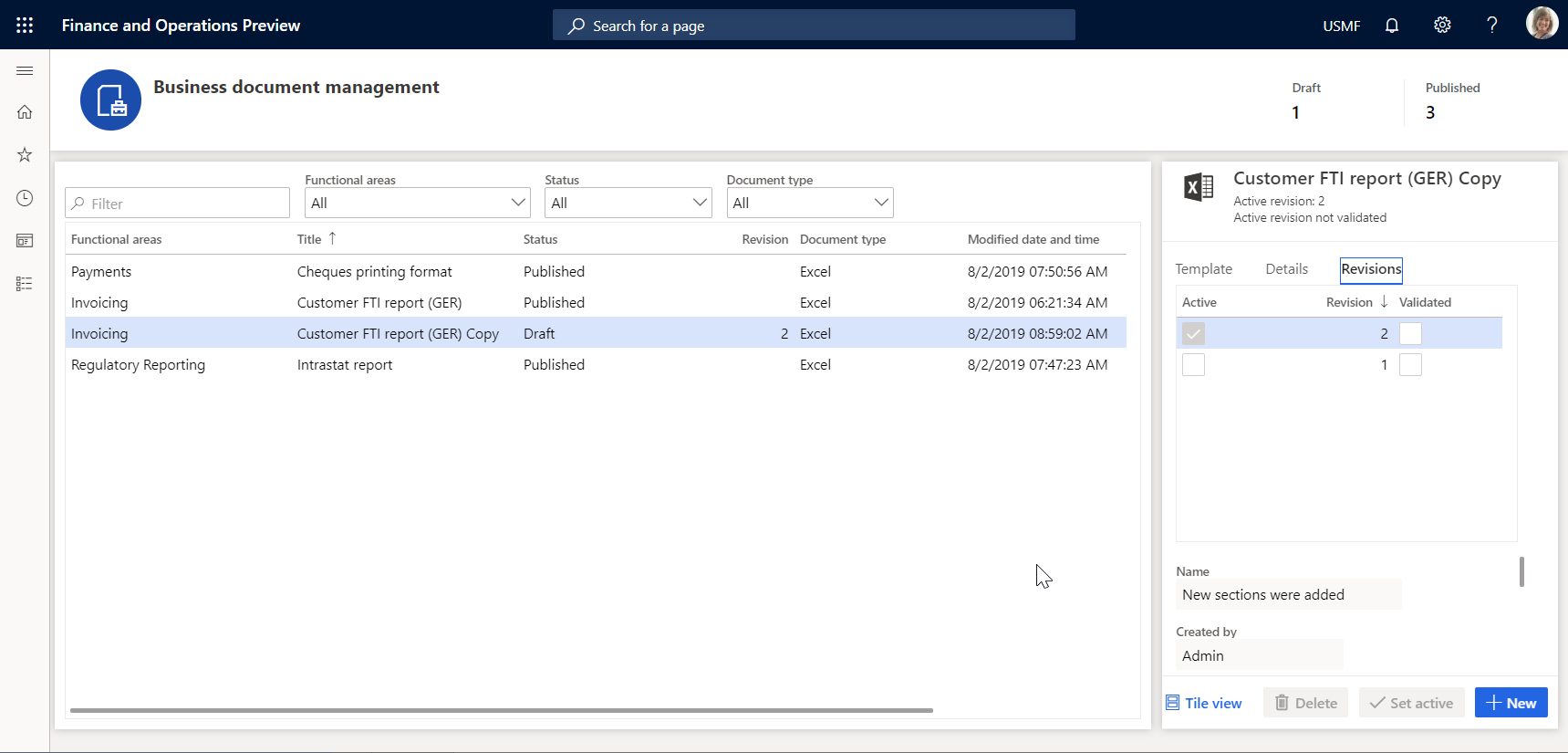
Task: Toggle Active checkbox for revision 2
Action: click(1193, 333)
